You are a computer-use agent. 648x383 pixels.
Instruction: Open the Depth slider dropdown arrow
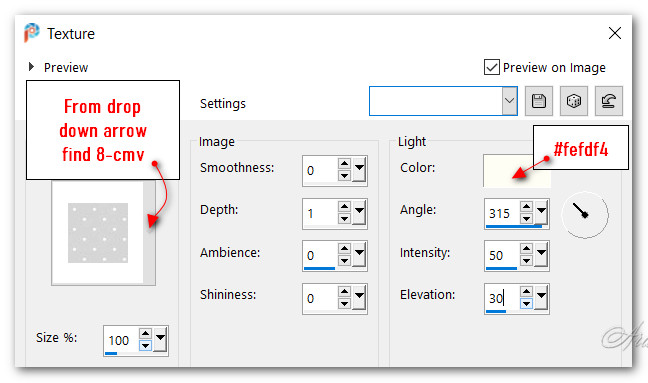(x=359, y=212)
